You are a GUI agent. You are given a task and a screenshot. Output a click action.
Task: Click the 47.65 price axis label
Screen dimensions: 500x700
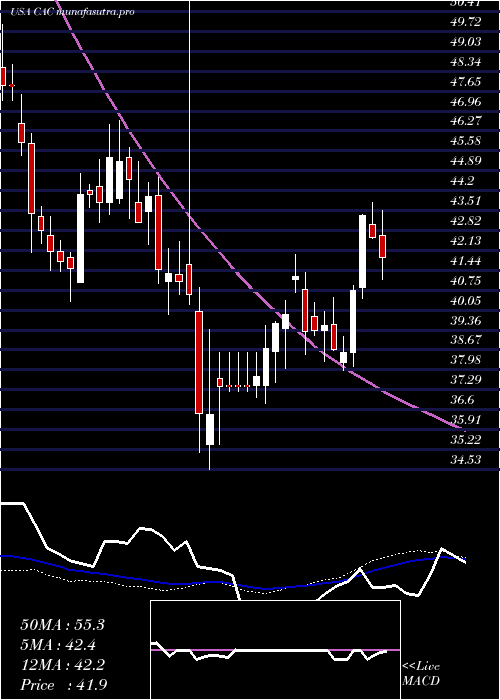tap(466, 82)
